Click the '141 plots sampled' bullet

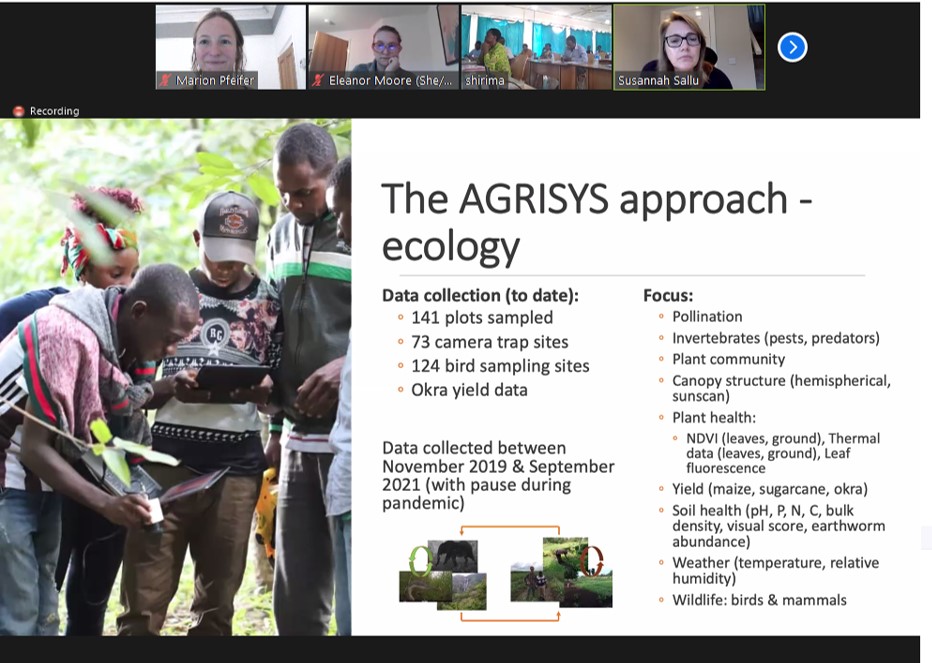(x=482, y=318)
